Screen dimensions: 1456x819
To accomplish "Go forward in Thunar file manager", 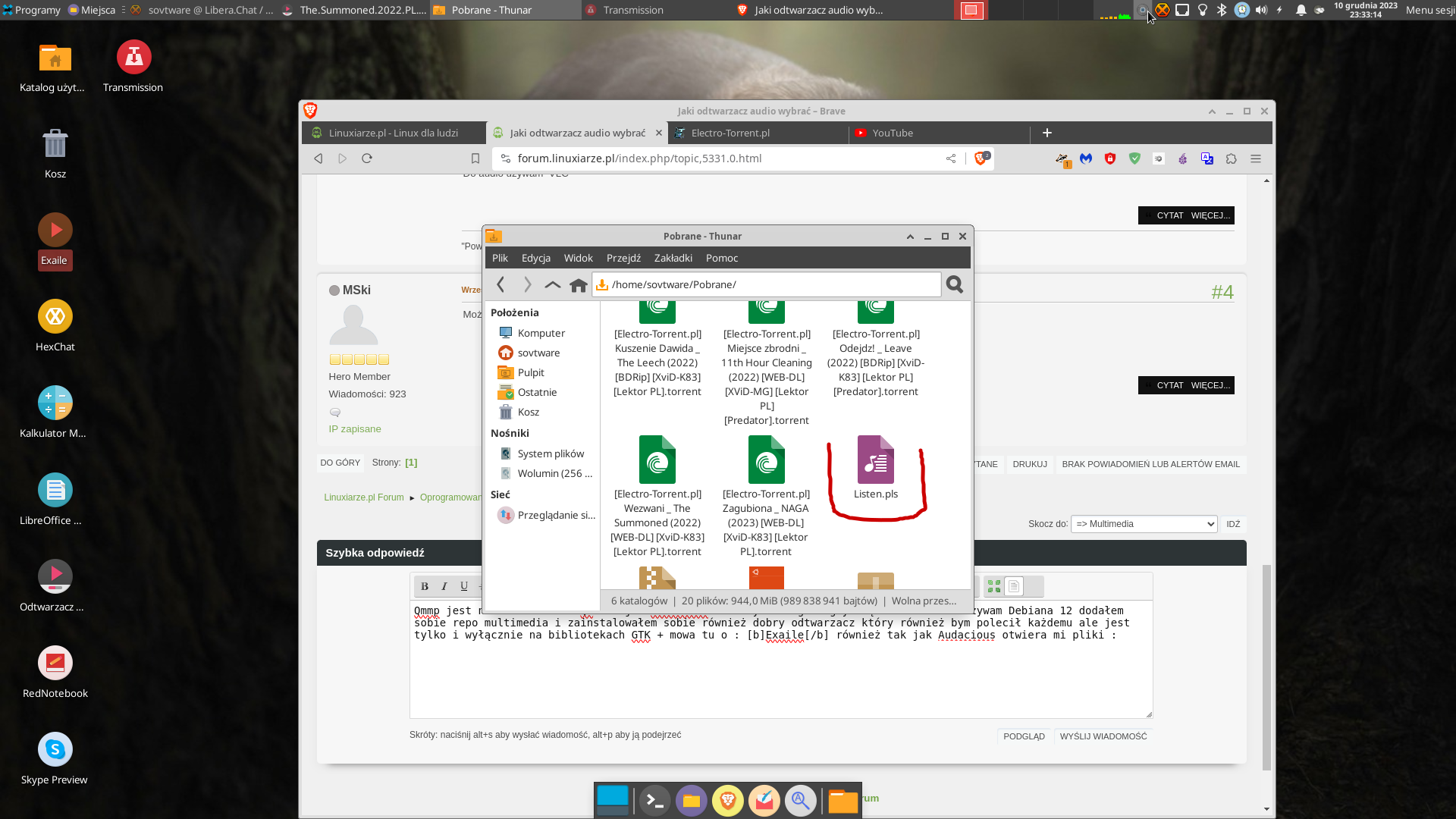I will [528, 284].
